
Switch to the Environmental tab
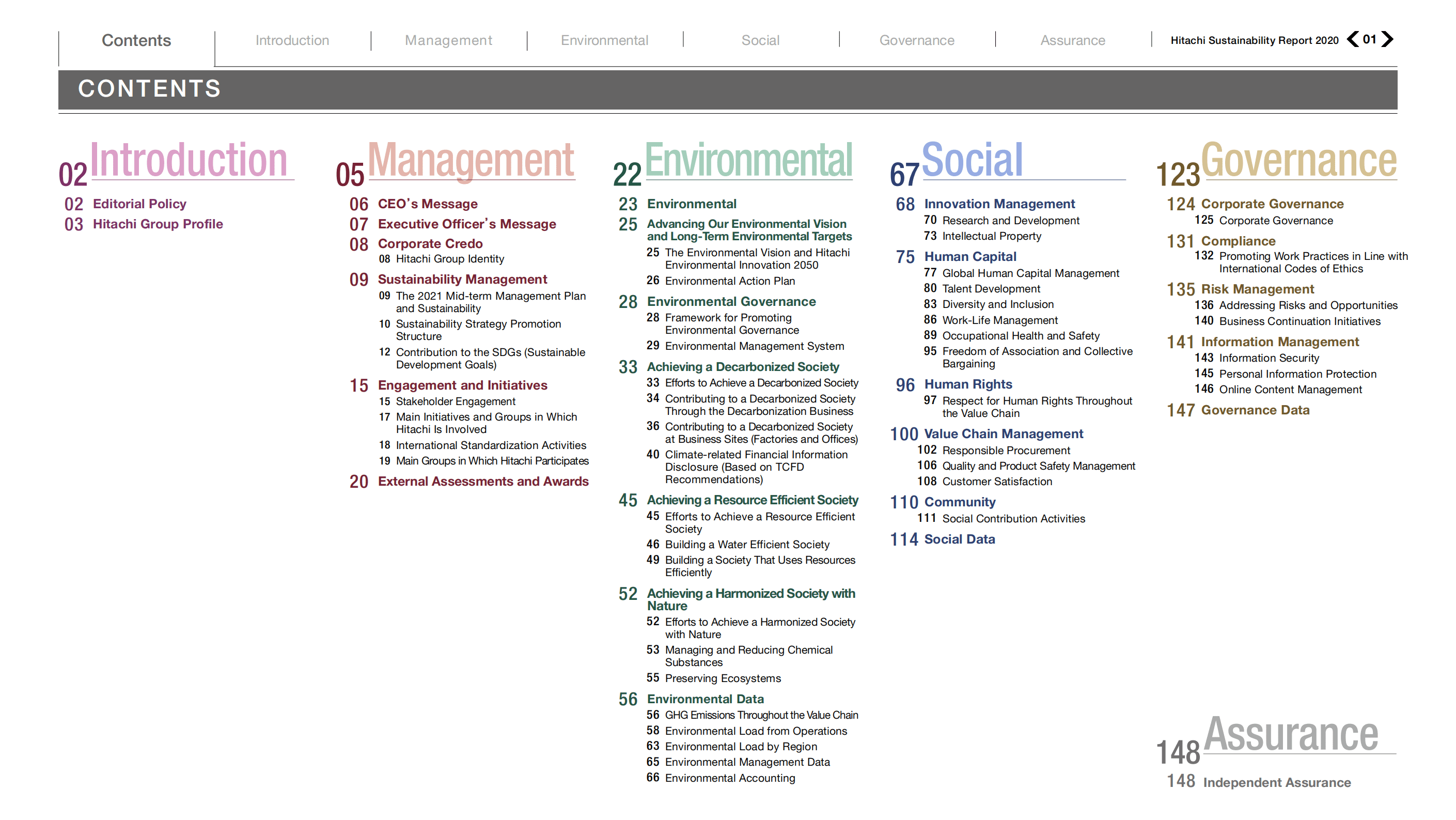(604, 40)
